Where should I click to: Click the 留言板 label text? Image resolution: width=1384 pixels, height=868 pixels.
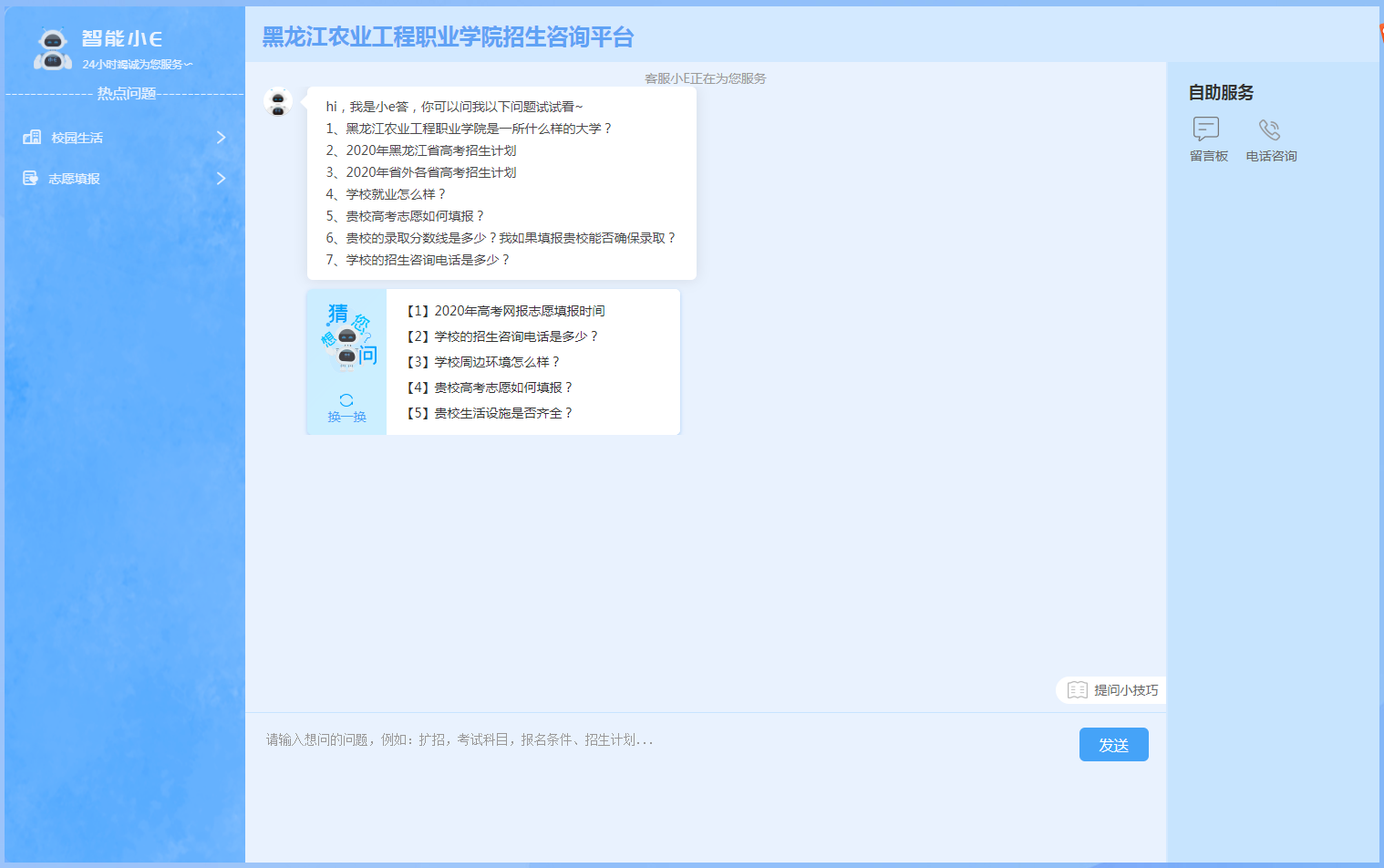(1209, 156)
